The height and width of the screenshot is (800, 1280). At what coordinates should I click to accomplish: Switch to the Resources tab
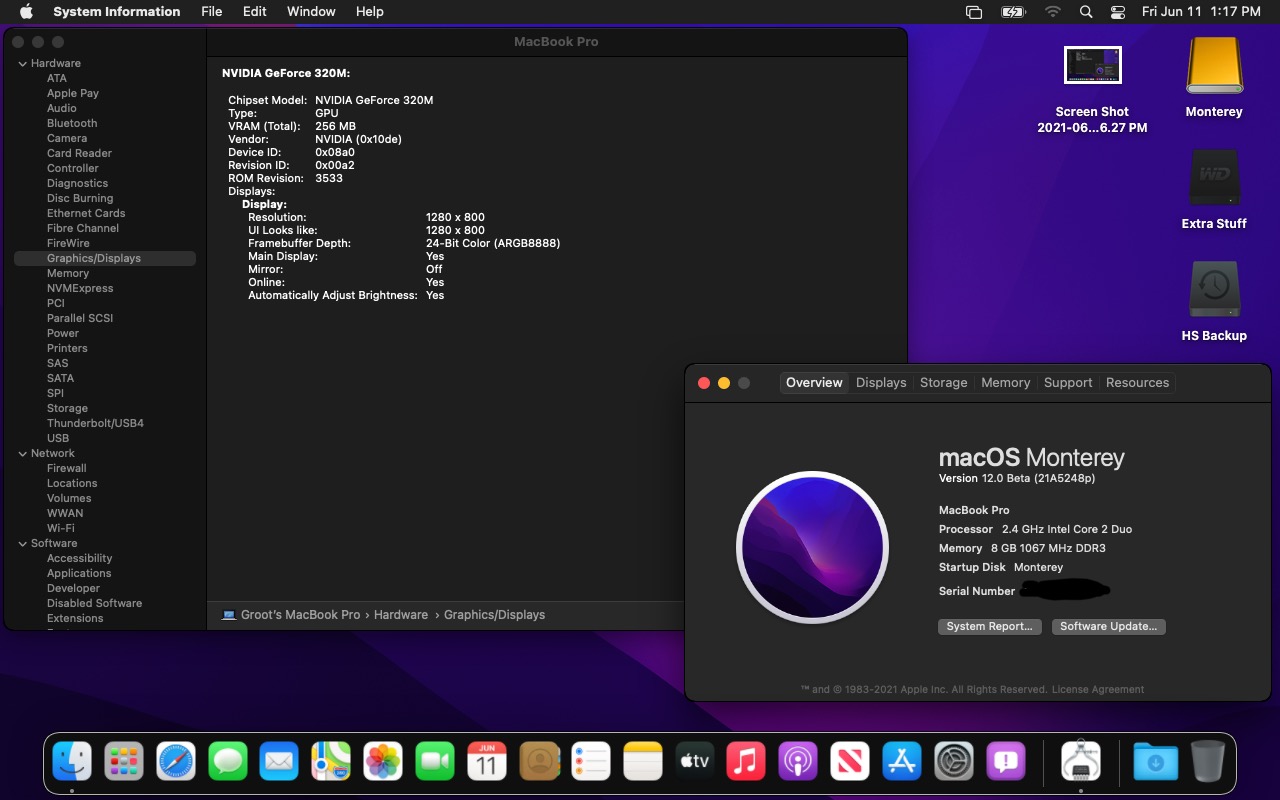[x=1137, y=383]
